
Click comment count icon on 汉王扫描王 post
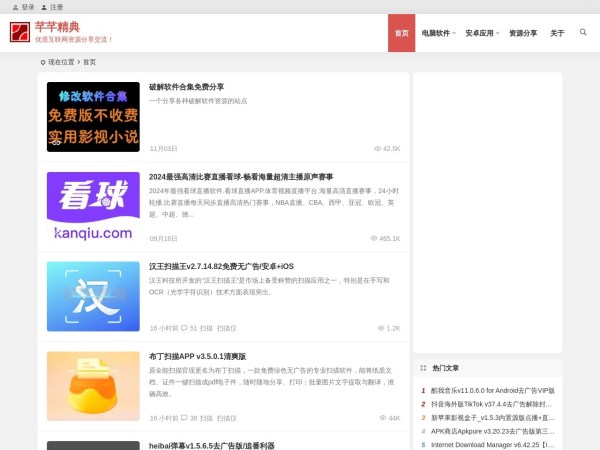(184, 328)
